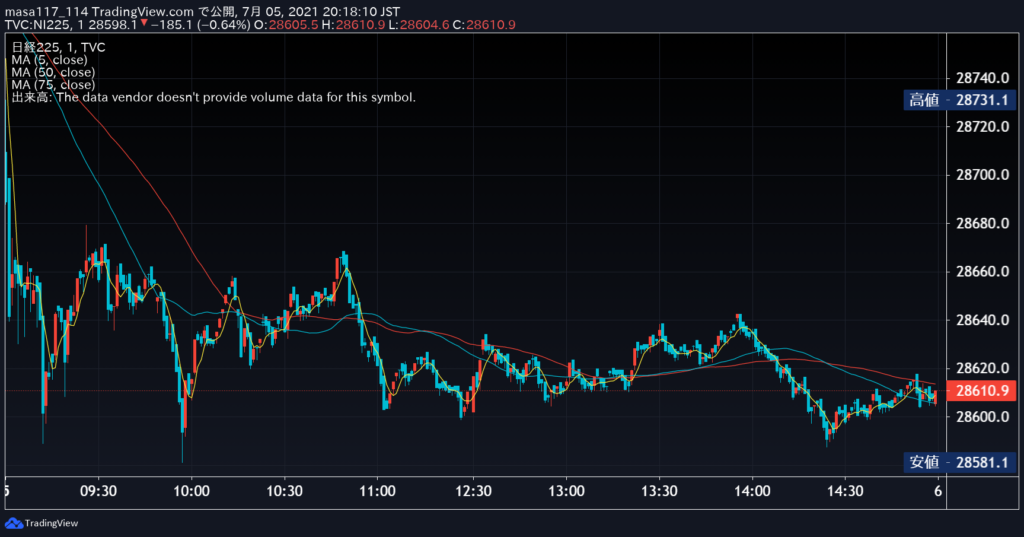Click the TradingView logo icon
The image size is (1024, 537).
[x=14, y=523]
